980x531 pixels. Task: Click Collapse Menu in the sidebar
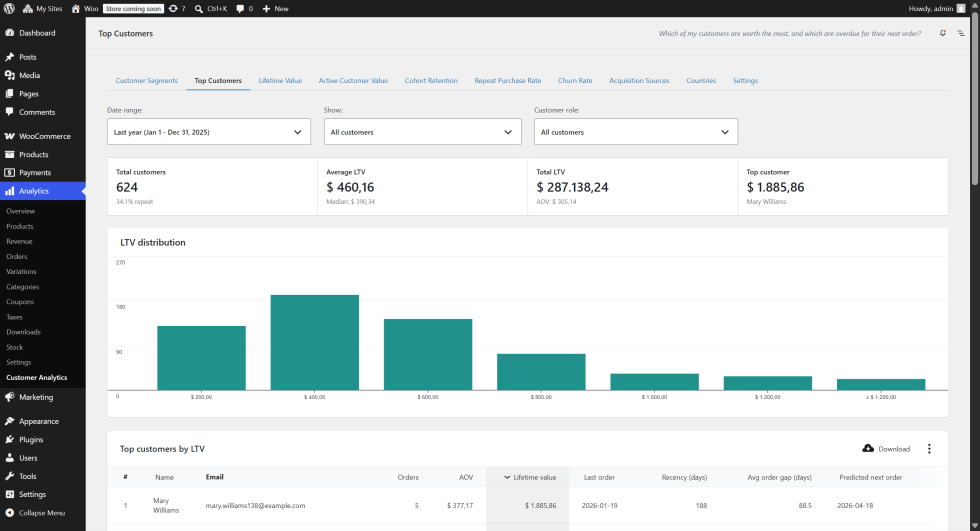click(x=41, y=513)
